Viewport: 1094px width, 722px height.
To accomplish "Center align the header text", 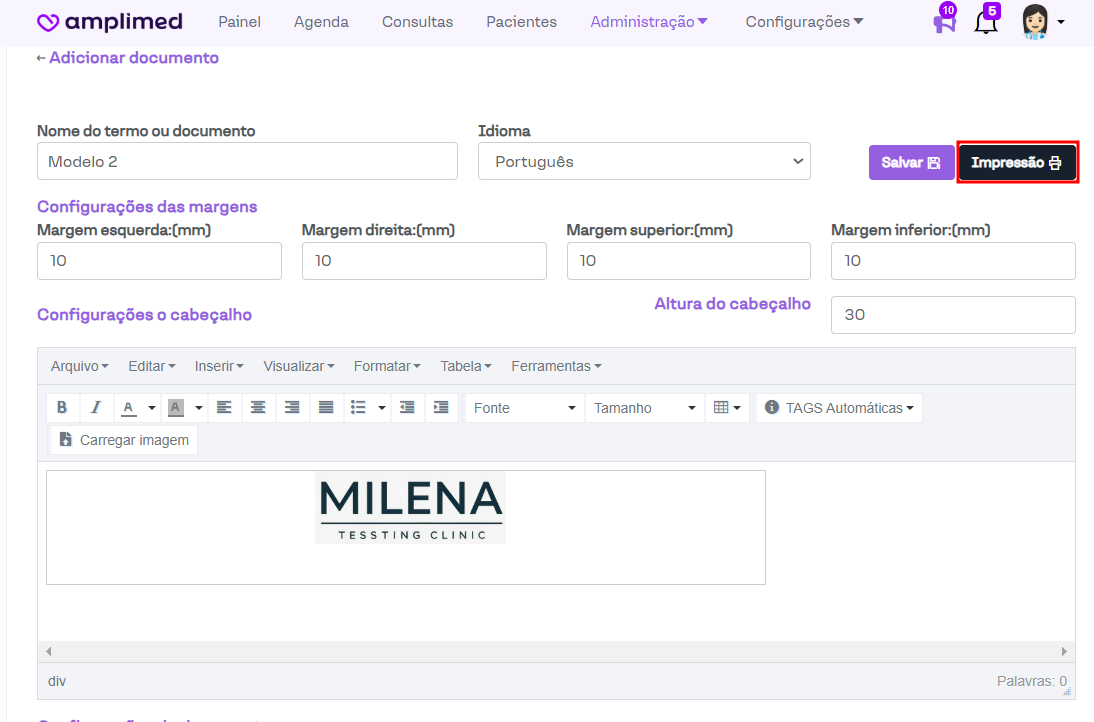I will 258,408.
